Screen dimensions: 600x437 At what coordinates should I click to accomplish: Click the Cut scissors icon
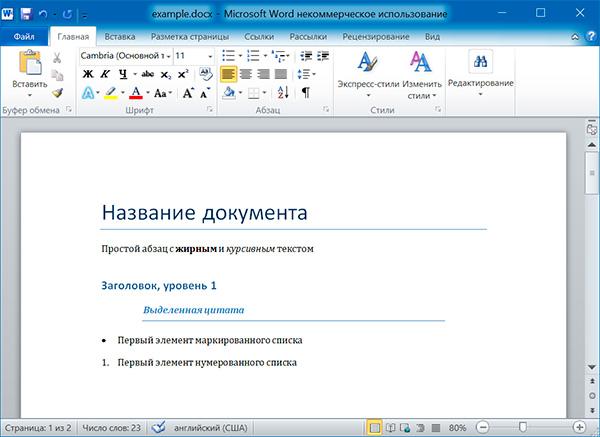tap(57, 57)
